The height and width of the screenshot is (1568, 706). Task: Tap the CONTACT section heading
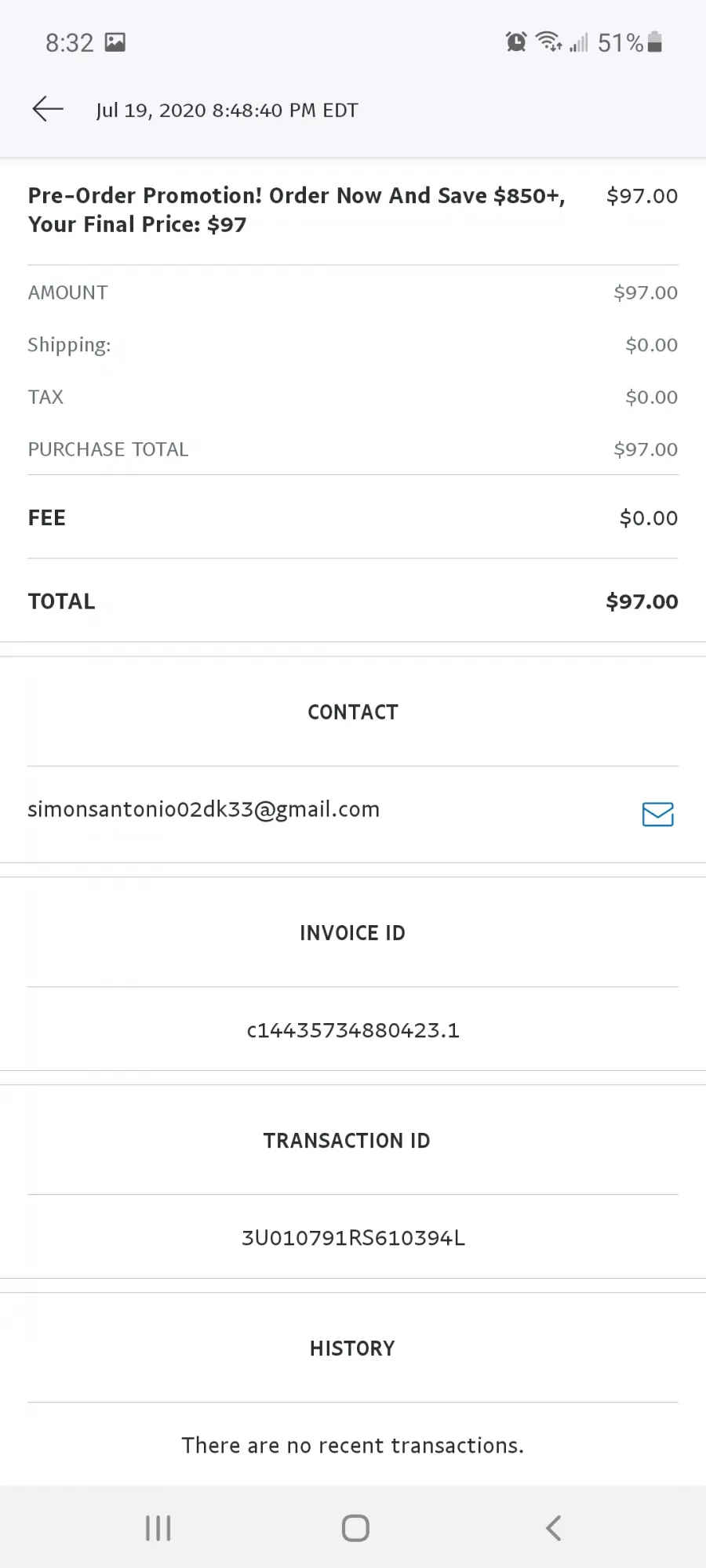pyautogui.click(x=353, y=712)
